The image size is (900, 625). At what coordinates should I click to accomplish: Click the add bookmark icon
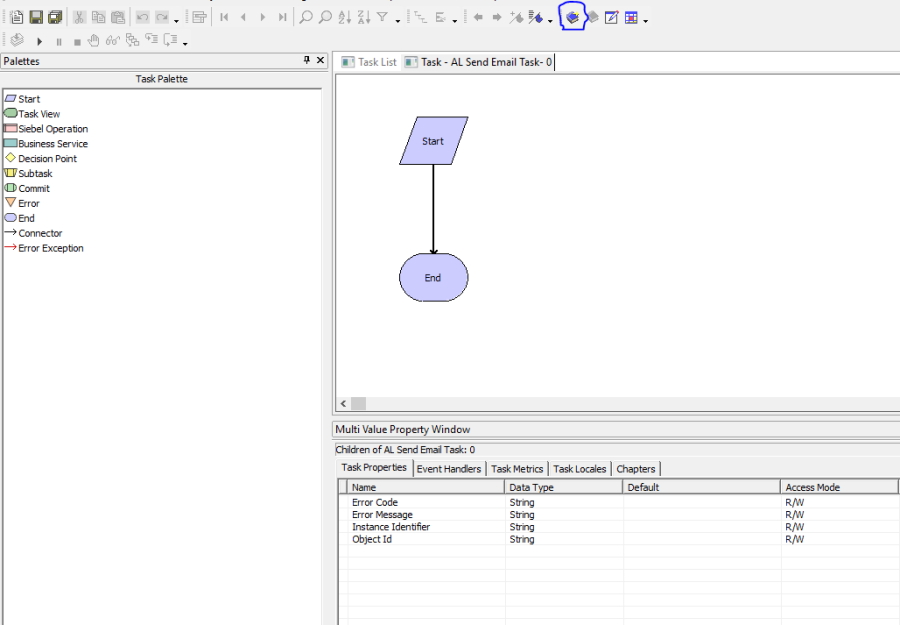point(517,18)
